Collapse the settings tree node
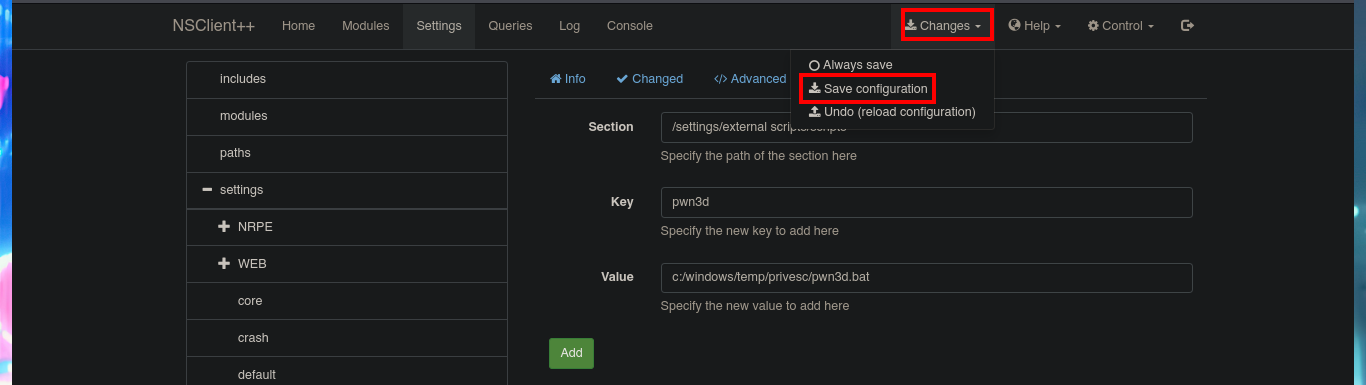The width and height of the screenshot is (1366, 385). click(x=207, y=190)
